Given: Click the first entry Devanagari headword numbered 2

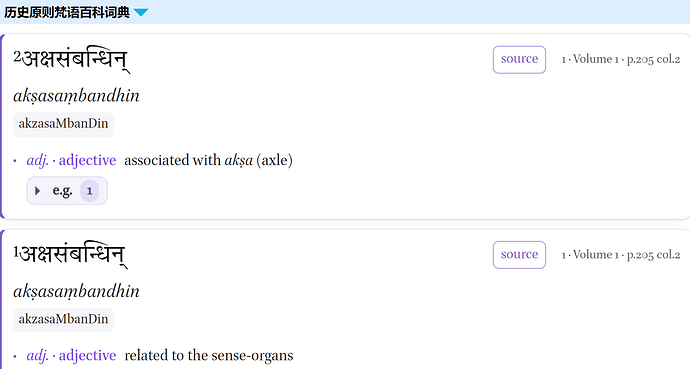Looking at the screenshot, I should click(x=71, y=60).
